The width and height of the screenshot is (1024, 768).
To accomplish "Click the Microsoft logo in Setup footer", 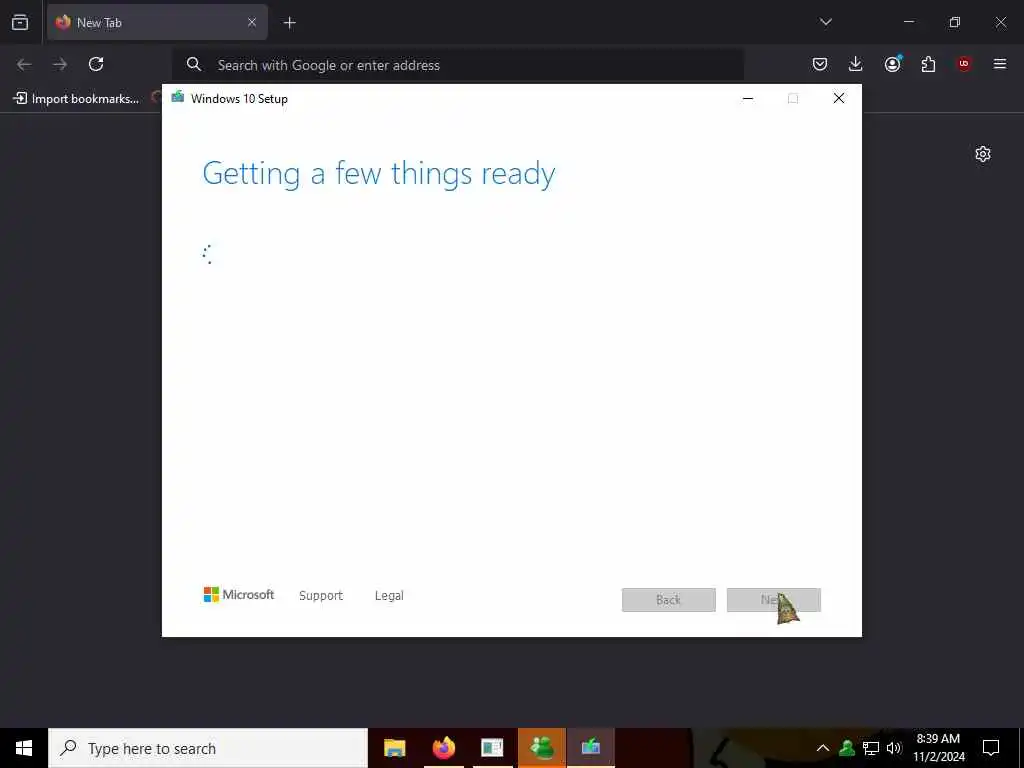I will click(x=239, y=594).
